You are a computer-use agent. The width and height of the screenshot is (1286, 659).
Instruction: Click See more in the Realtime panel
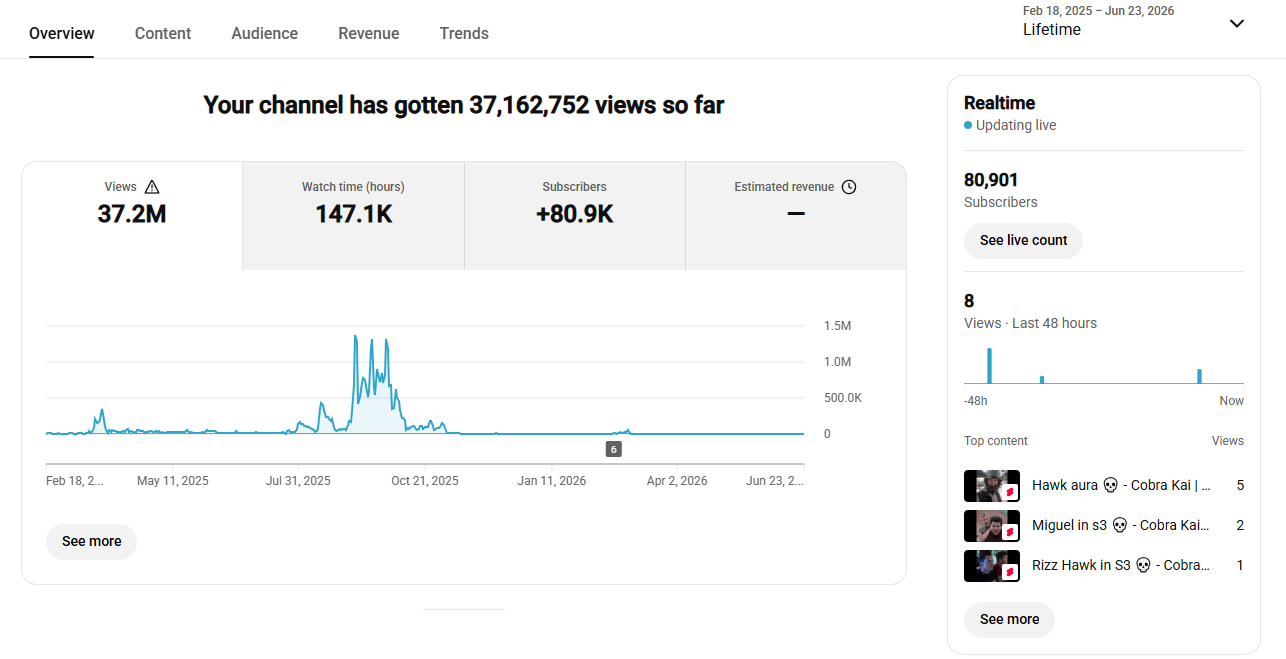click(1009, 620)
